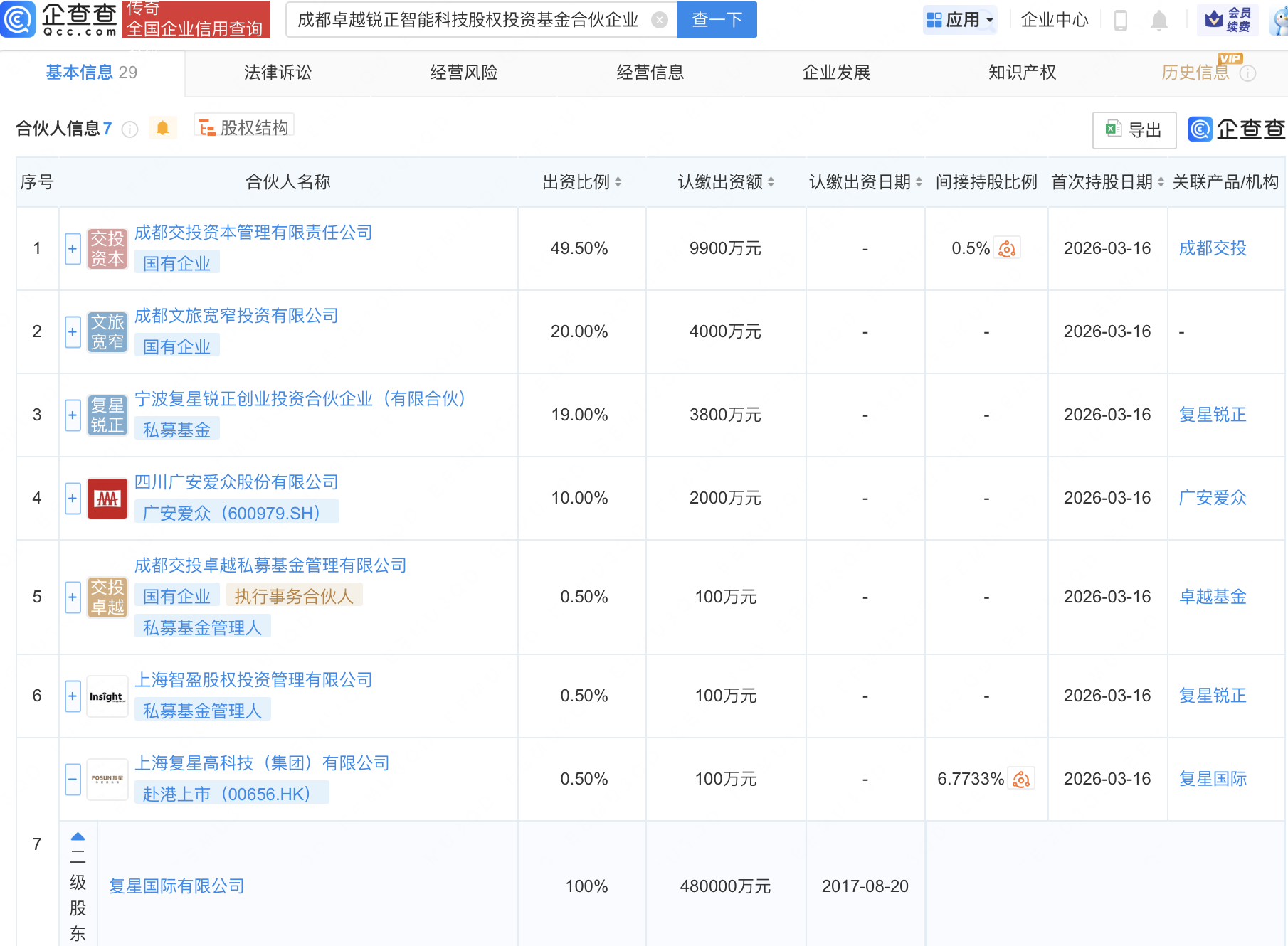Open the 6.7733% indirect shareholding chart icon

tap(1021, 779)
